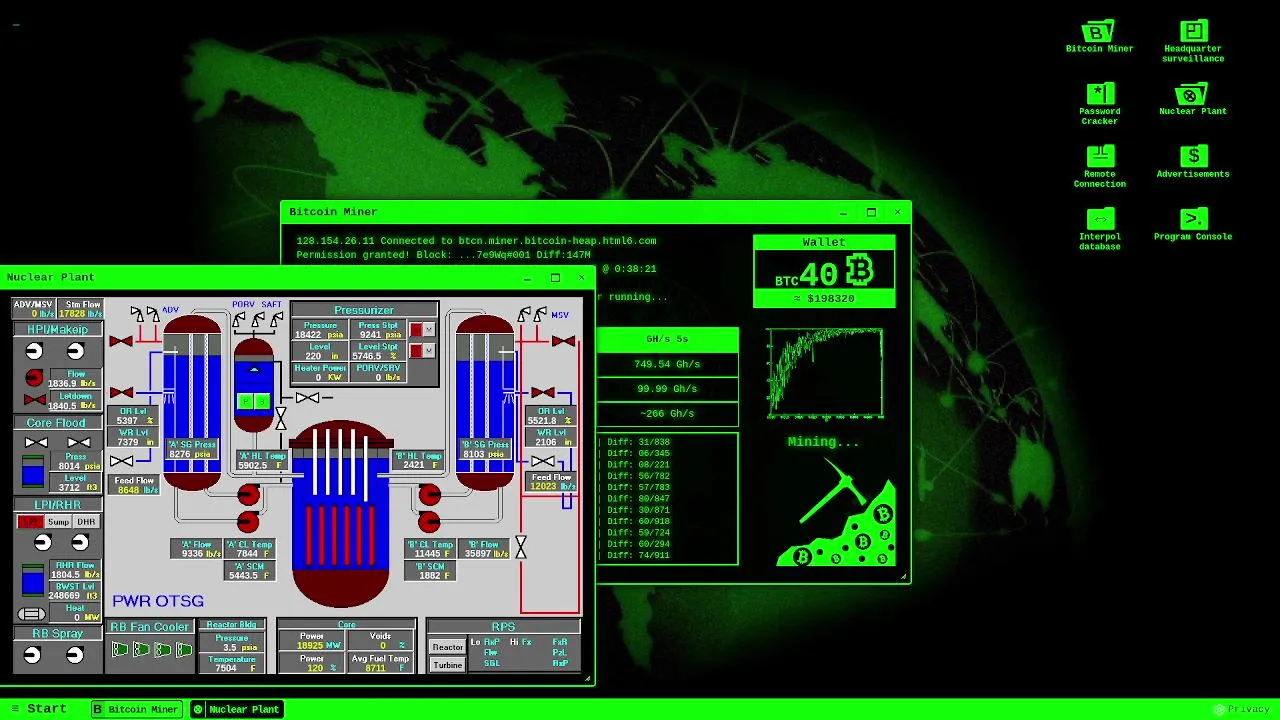Click the upper 'B' loop reactor coolant pump

(429, 495)
